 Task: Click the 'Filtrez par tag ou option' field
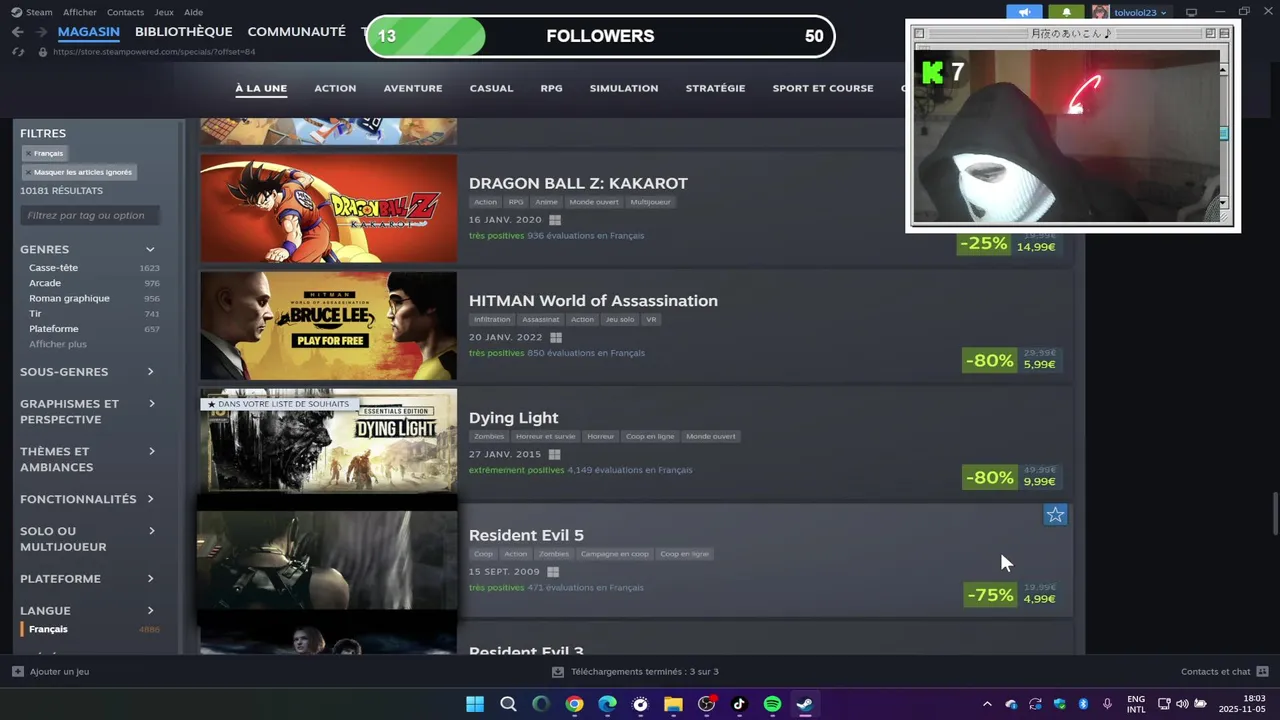click(x=90, y=215)
